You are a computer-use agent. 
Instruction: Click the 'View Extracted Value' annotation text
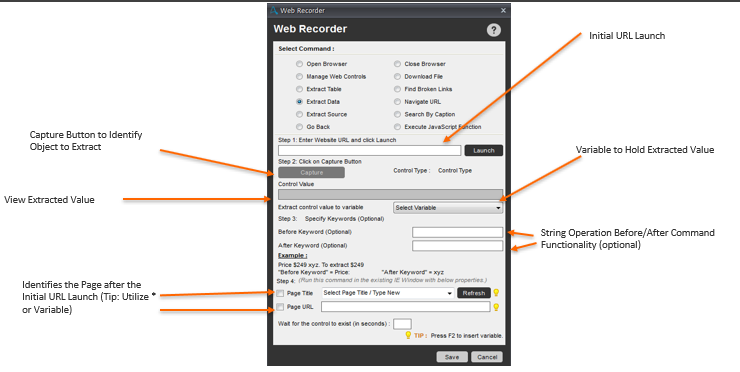[50, 200]
